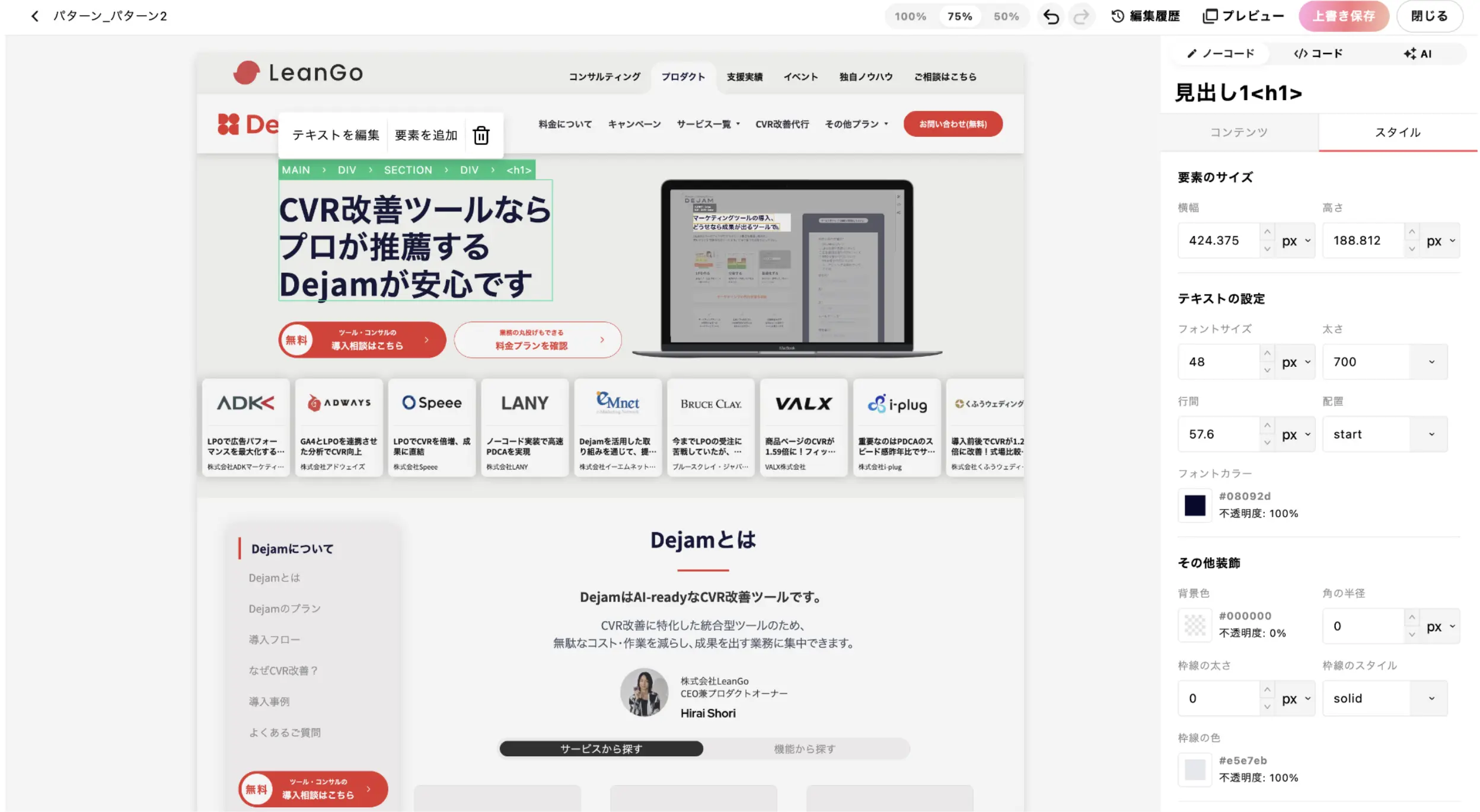The image size is (1480, 812).
Task: Select MAIN in the breadcrumb
Action: pyautogui.click(x=296, y=170)
